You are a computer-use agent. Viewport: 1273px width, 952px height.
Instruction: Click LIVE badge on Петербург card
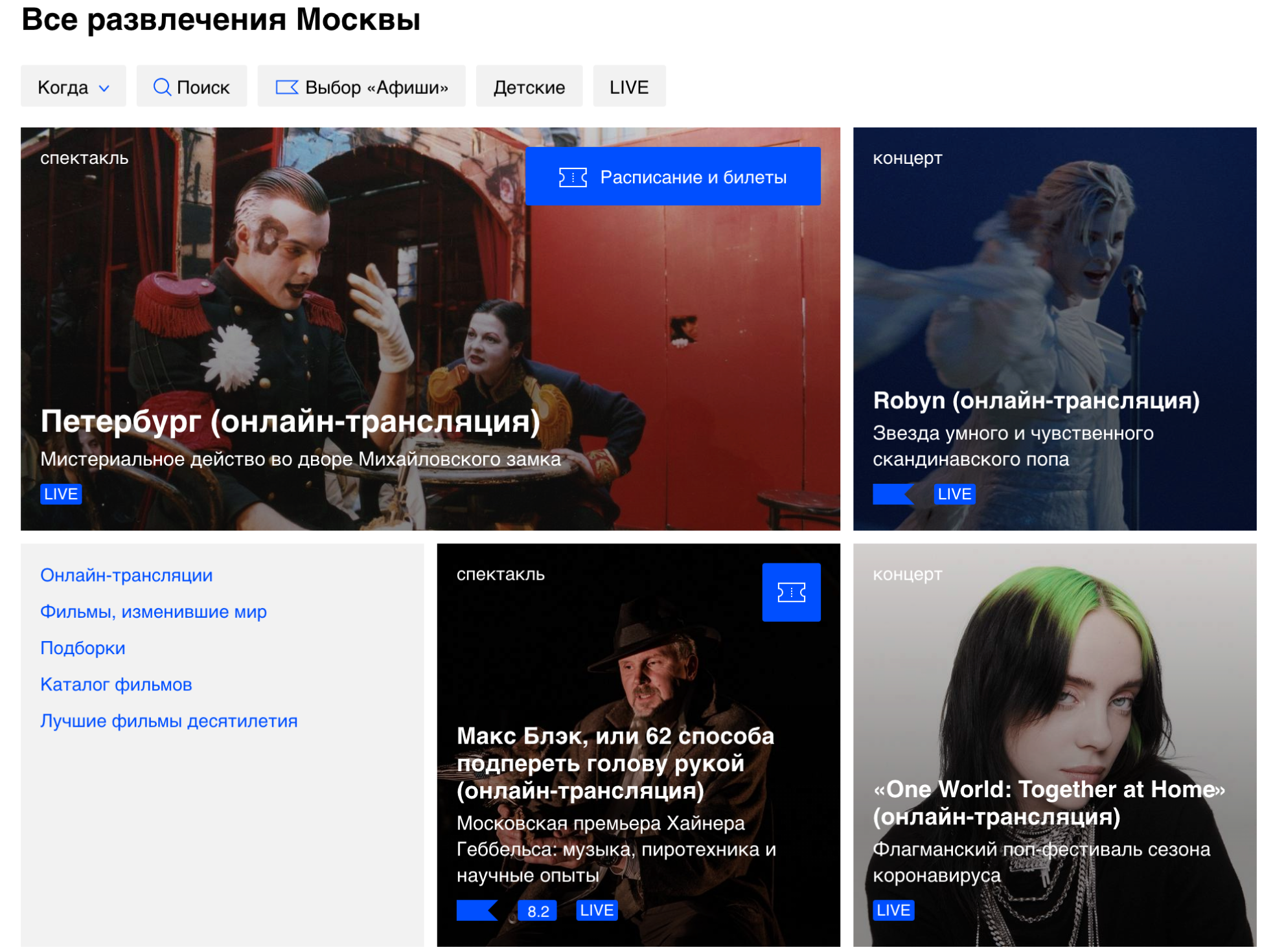point(61,494)
